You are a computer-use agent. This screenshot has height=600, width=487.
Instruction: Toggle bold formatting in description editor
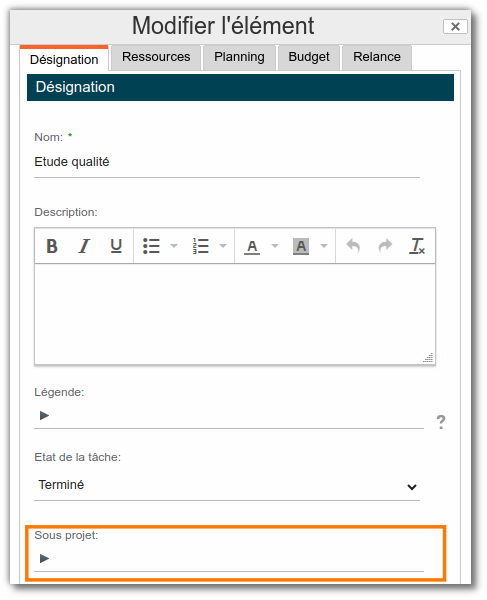coord(52,246)
